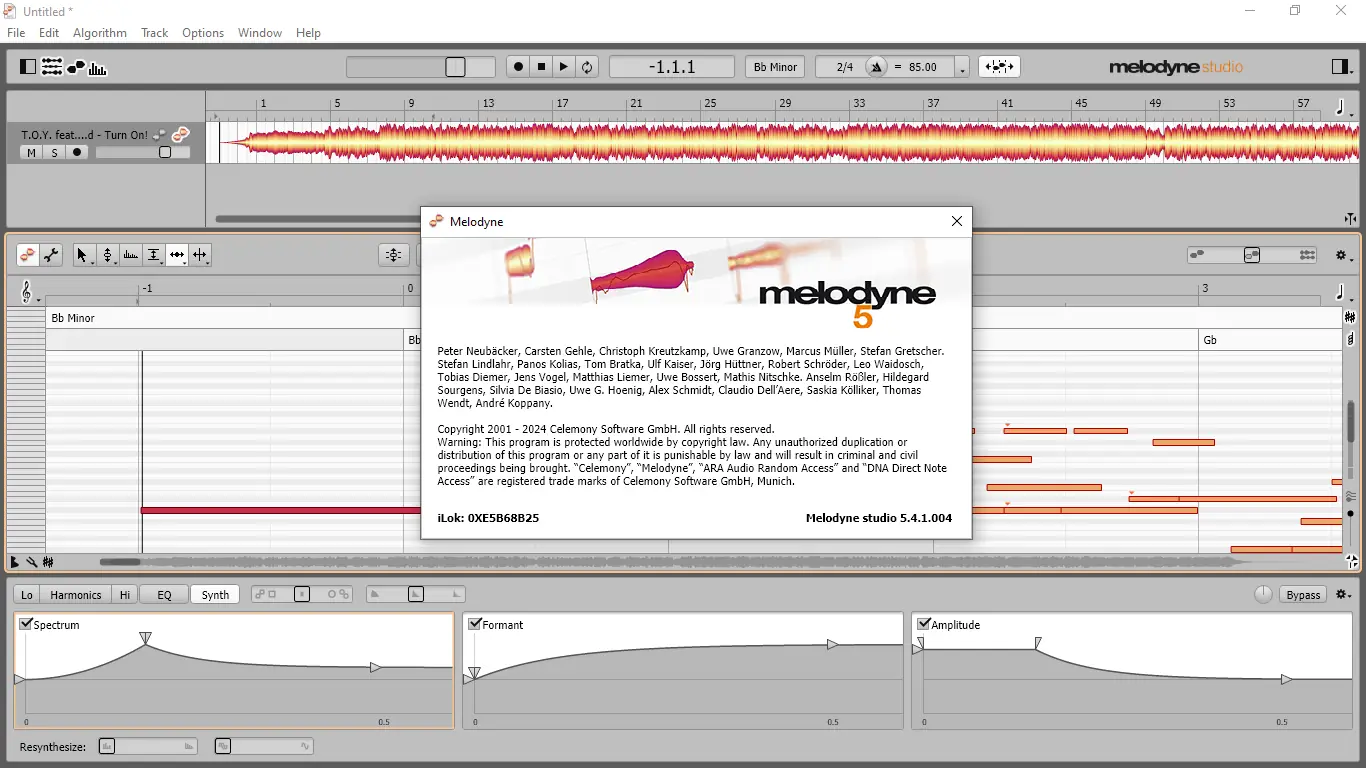Select the Note Separation tool
1366x768 pixels.
point(200,255)
